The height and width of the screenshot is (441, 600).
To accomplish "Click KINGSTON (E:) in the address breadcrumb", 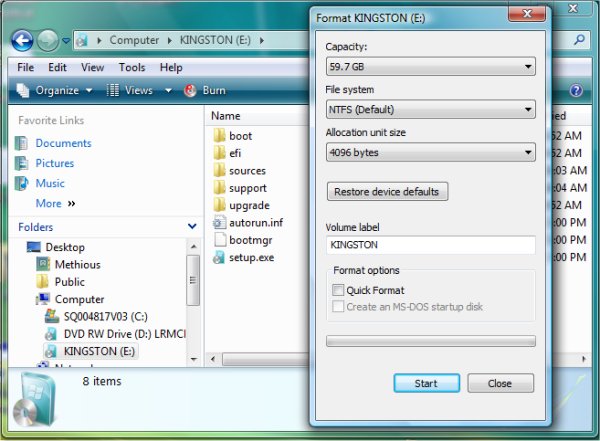I will point(215,40).
